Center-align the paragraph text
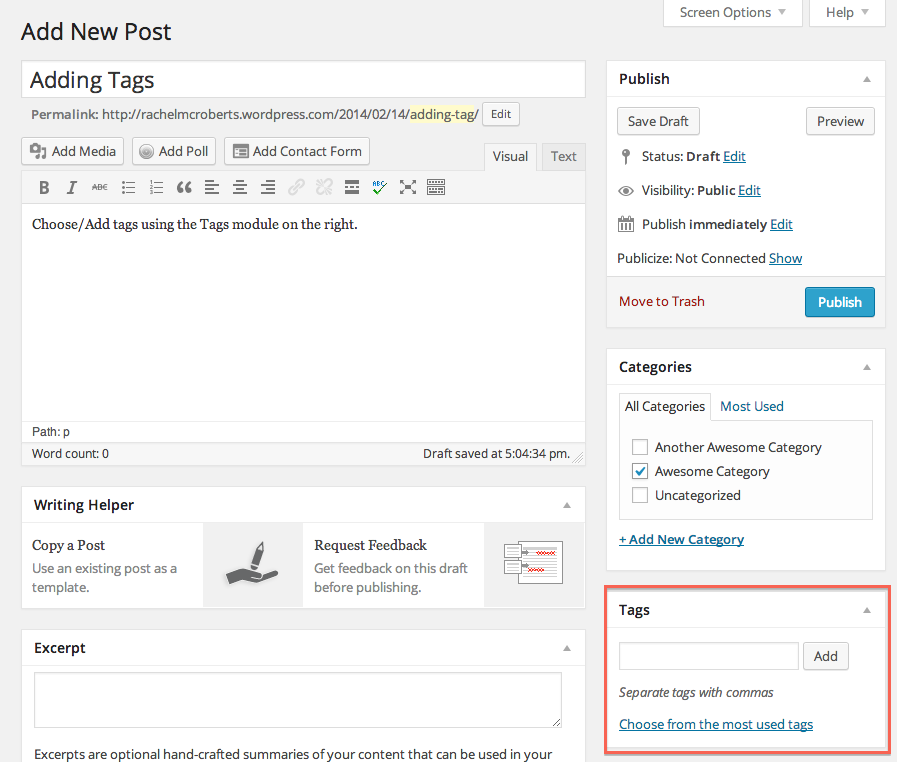 tap(240, 187)
